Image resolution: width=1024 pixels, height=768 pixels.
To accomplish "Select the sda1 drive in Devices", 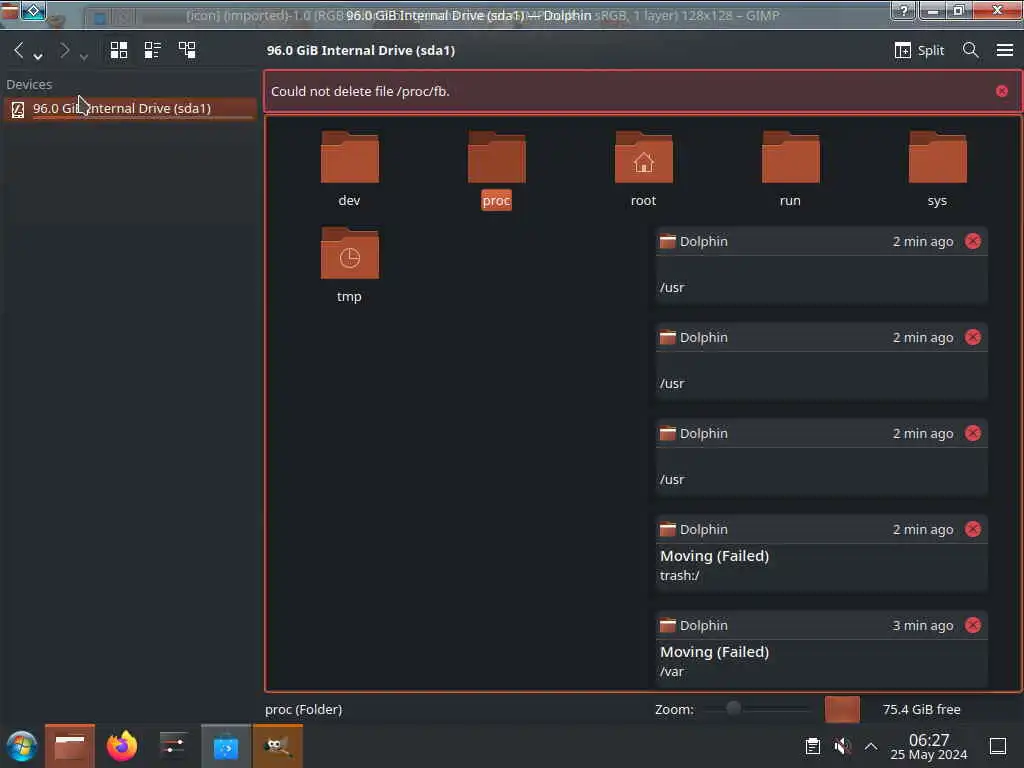I will tap(129, 108).
